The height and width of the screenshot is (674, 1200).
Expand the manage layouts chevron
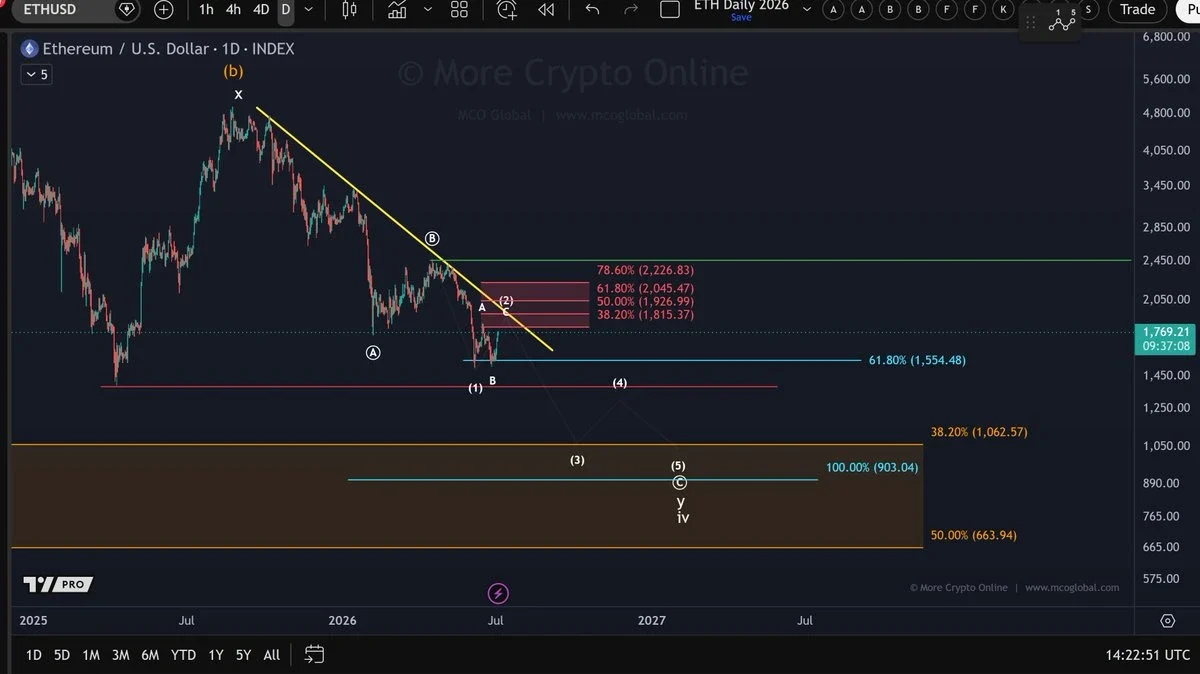(806, 10)
